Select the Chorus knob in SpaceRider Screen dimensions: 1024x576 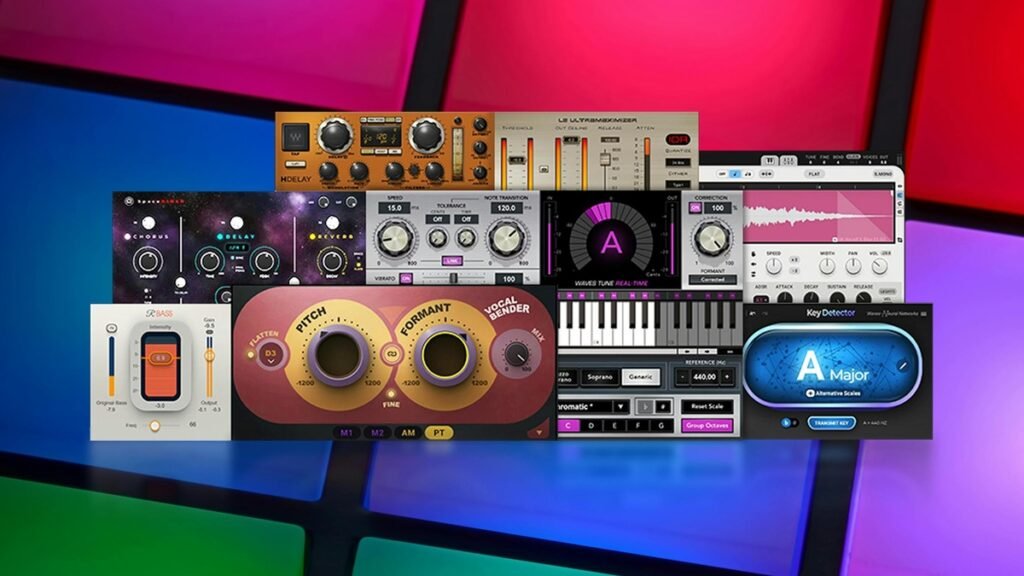click(x=148, y=262)
